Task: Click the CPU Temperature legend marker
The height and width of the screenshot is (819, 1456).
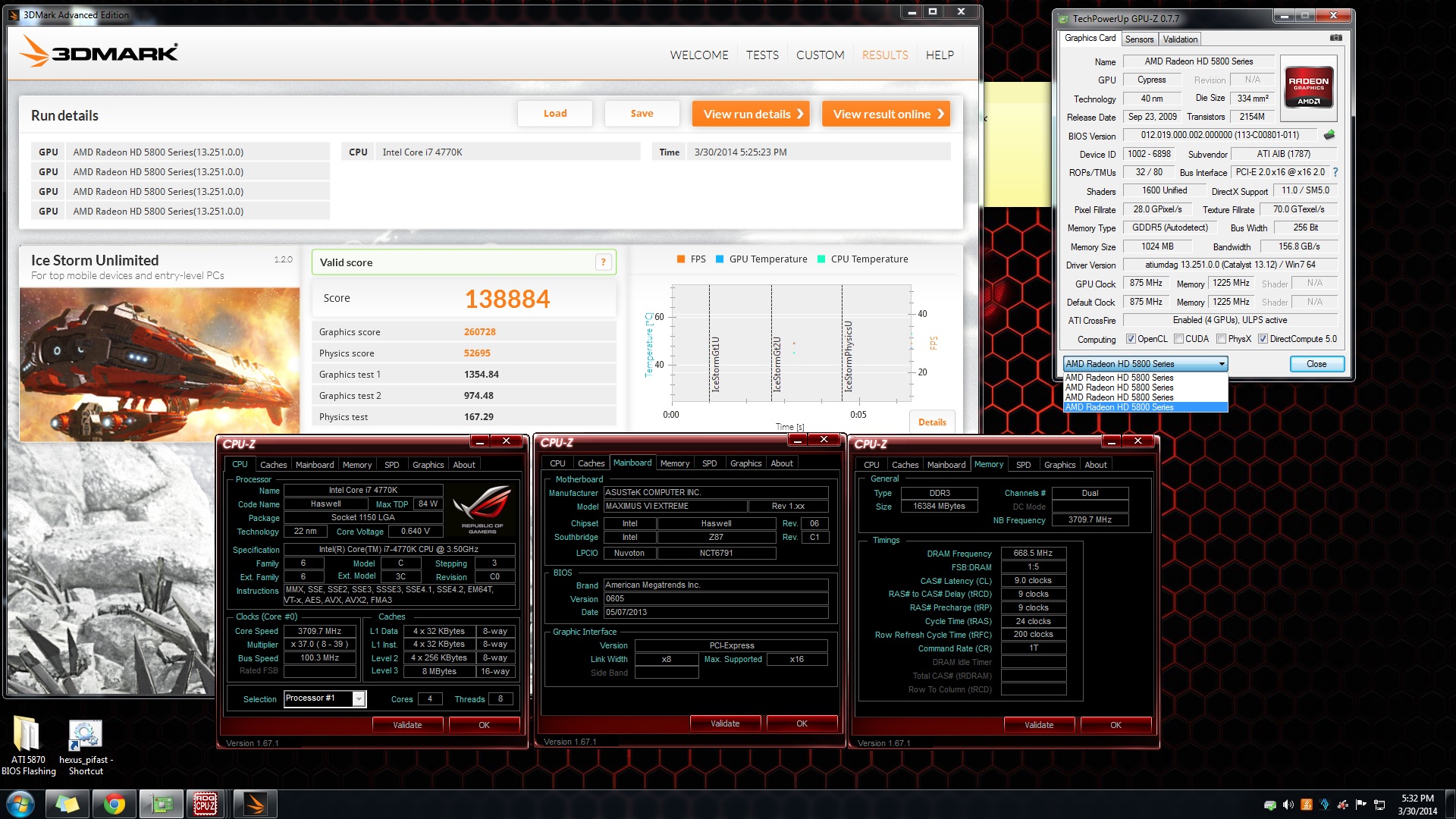Action: click(x=821, y=259)
